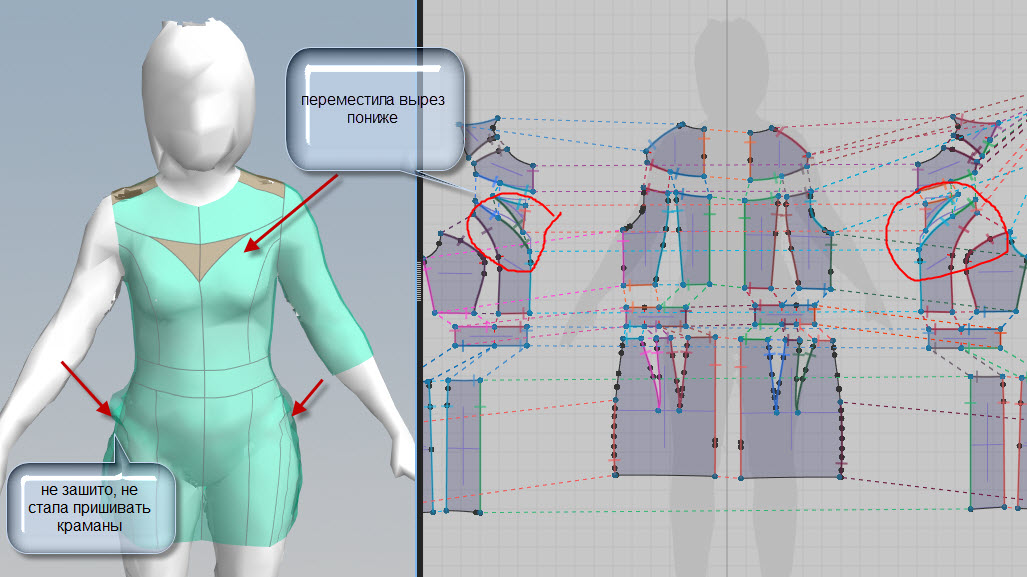Select the left upper yoke pattern above the bodice
Screen dimensions: 1027x577
677,150
